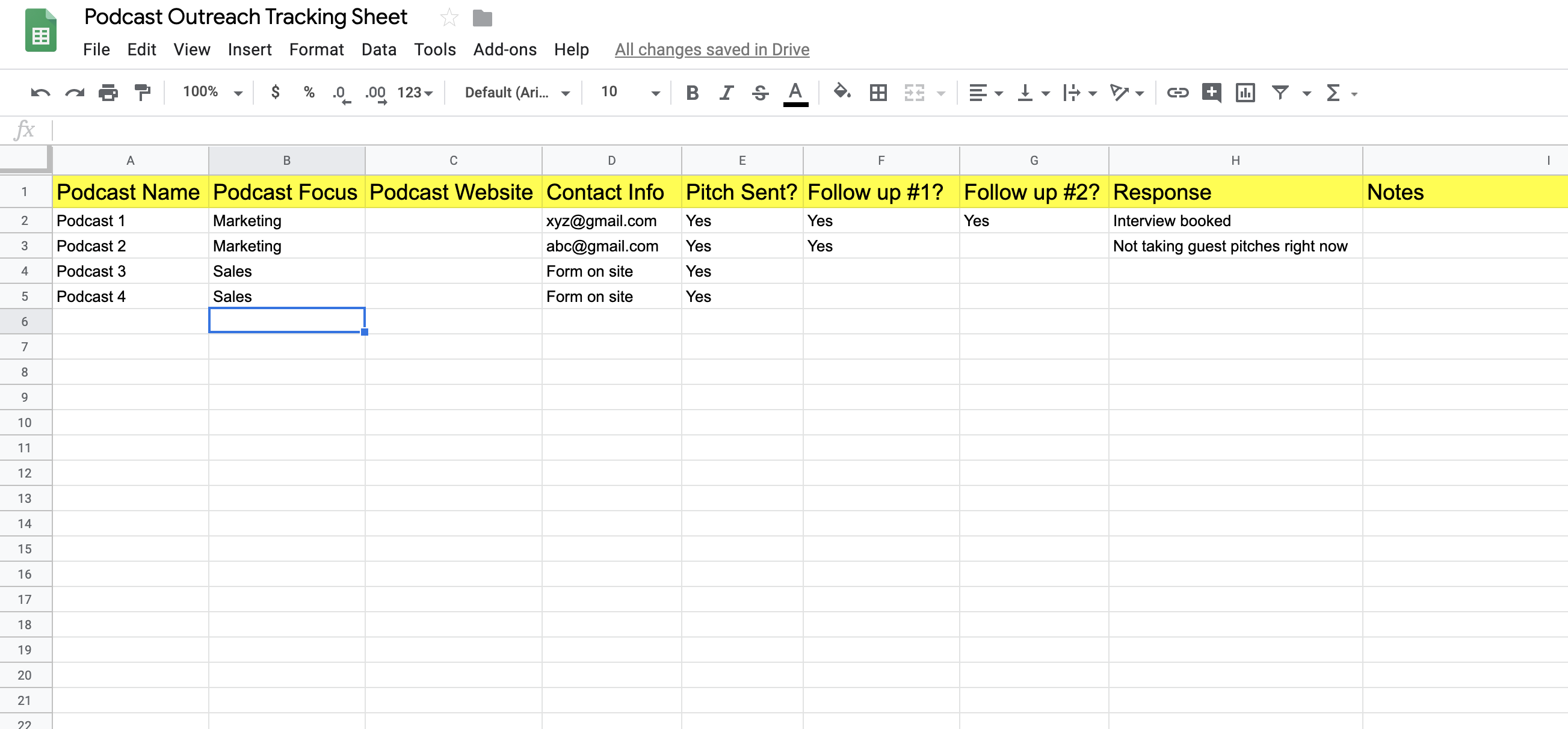
Task: Insert chart icon
Action: pyautogui.click(x=1245, y=93)
